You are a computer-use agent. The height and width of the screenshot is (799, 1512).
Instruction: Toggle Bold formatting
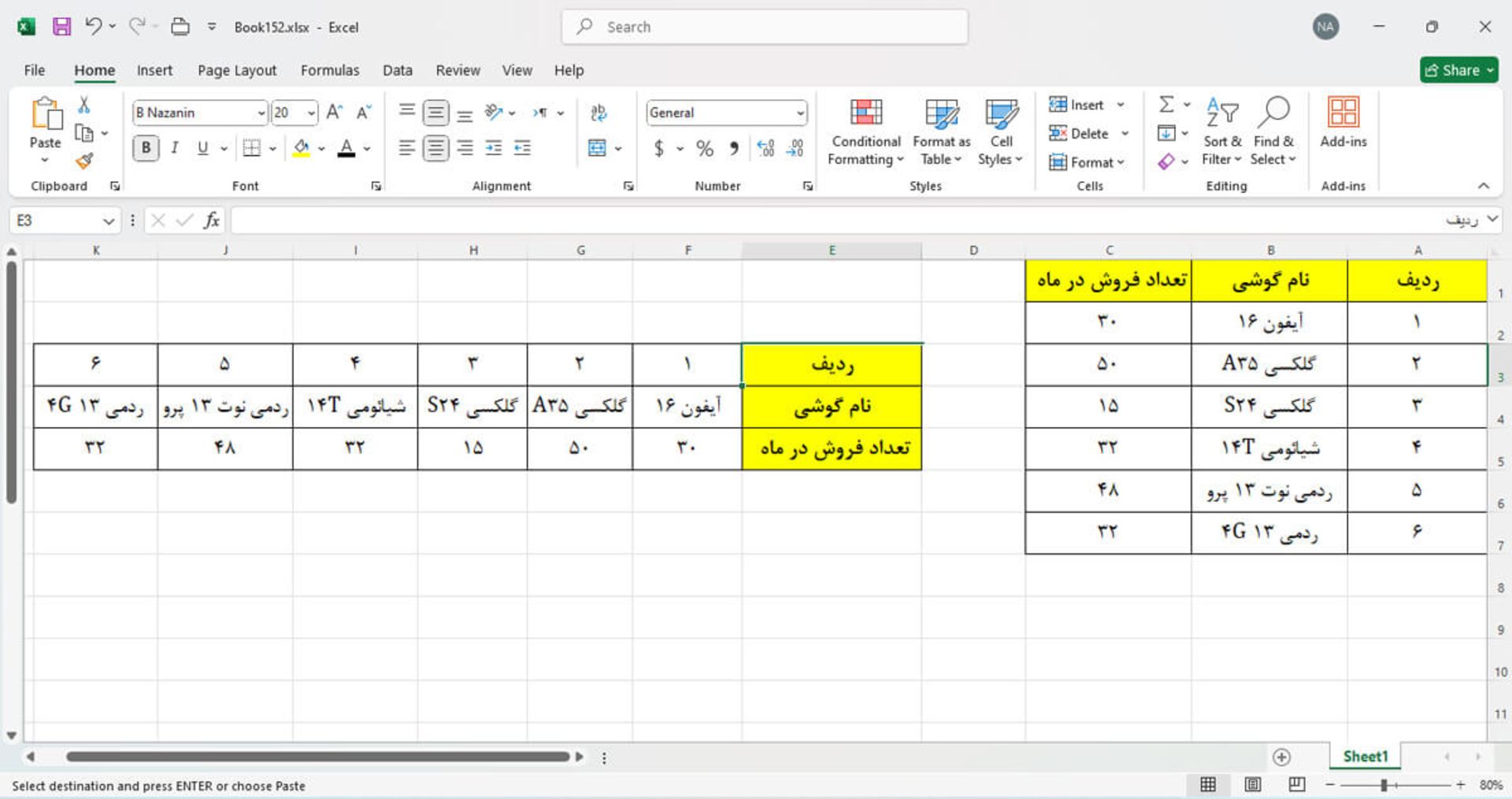pos(146,148)
